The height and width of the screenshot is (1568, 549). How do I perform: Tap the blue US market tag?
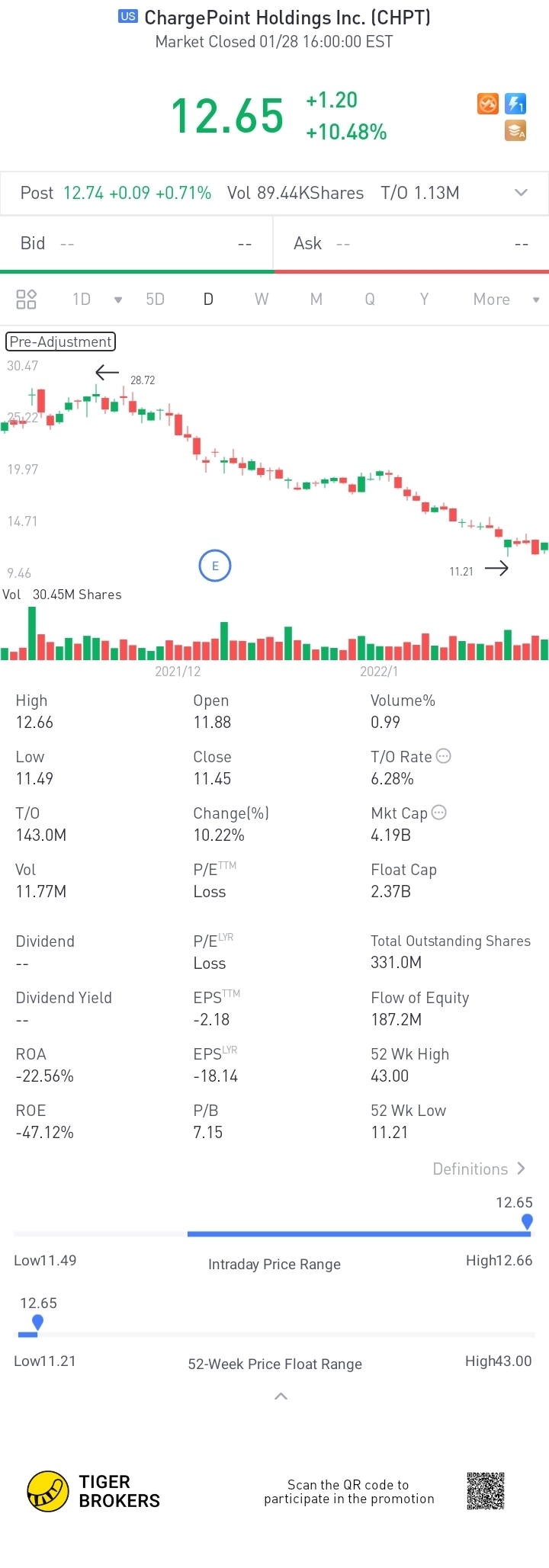click(128, 16)
